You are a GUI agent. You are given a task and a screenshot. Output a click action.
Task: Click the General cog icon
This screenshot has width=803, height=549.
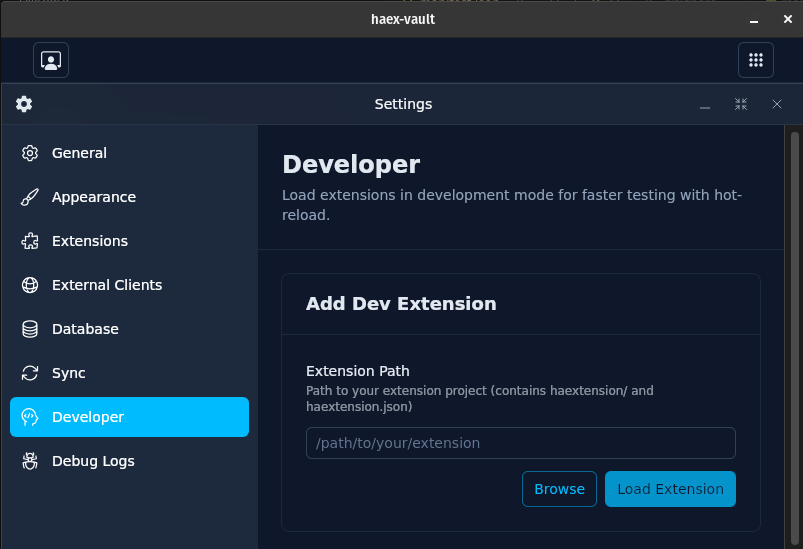point(30,153)
